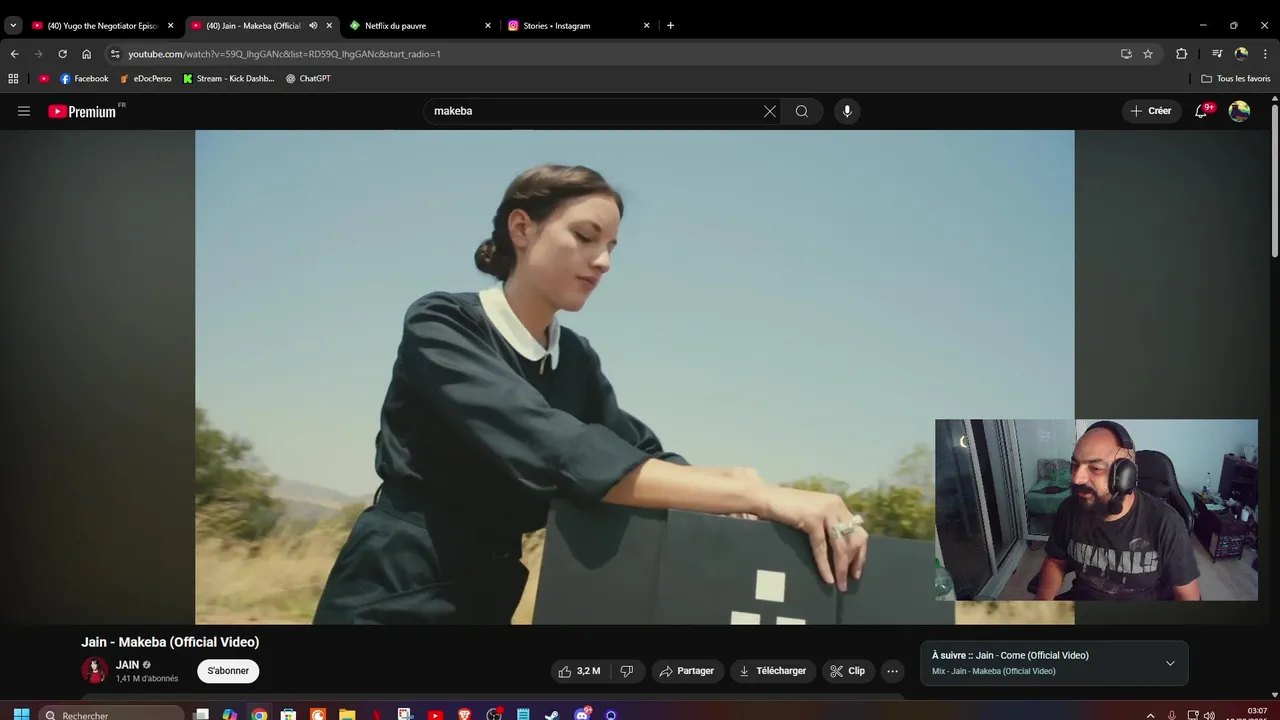
Task: Like the video with 3,2 M
Action: click(x=579, y=671)
